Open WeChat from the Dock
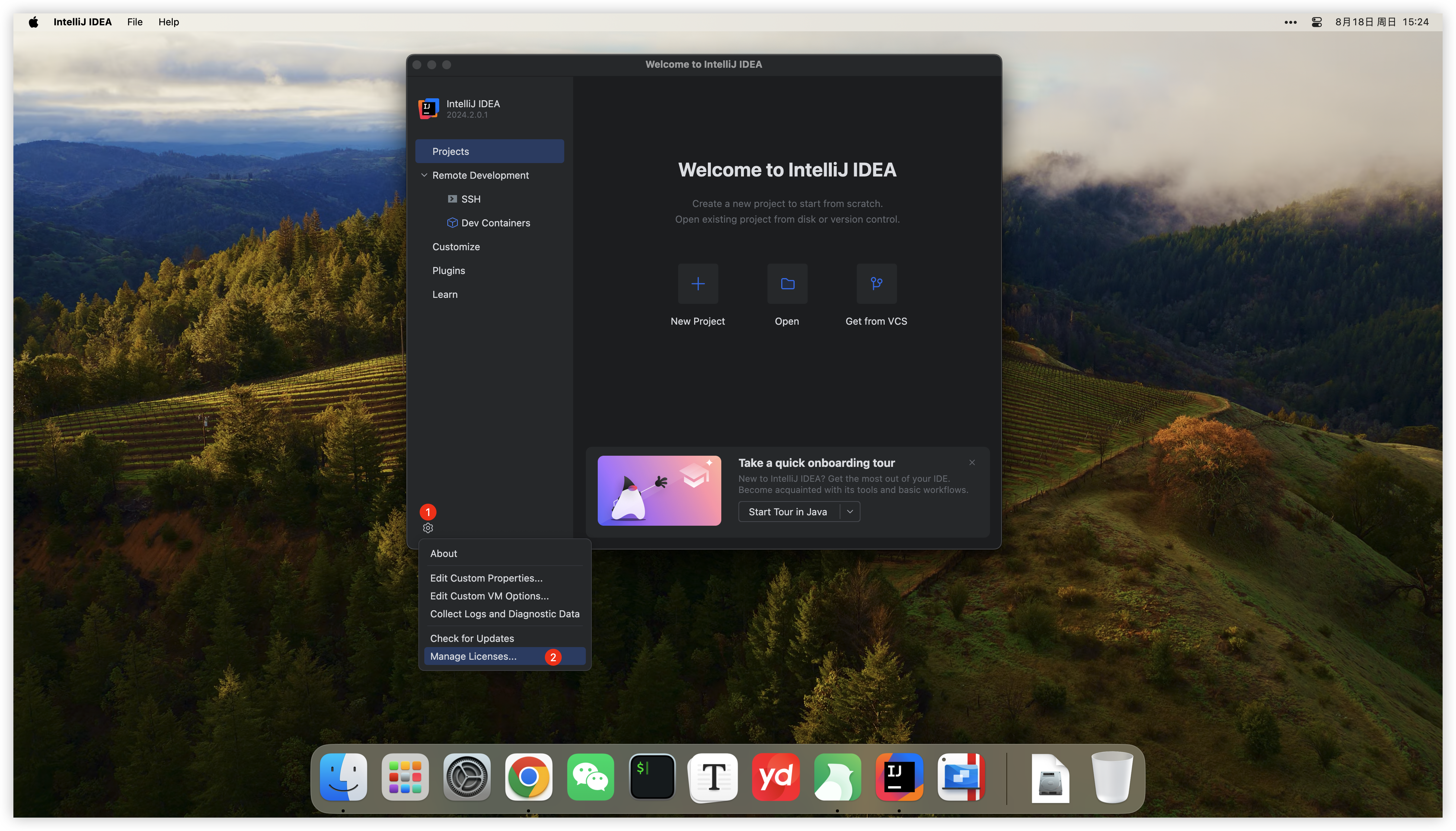This screenshot has width=1456, height=831. [591, 777]
